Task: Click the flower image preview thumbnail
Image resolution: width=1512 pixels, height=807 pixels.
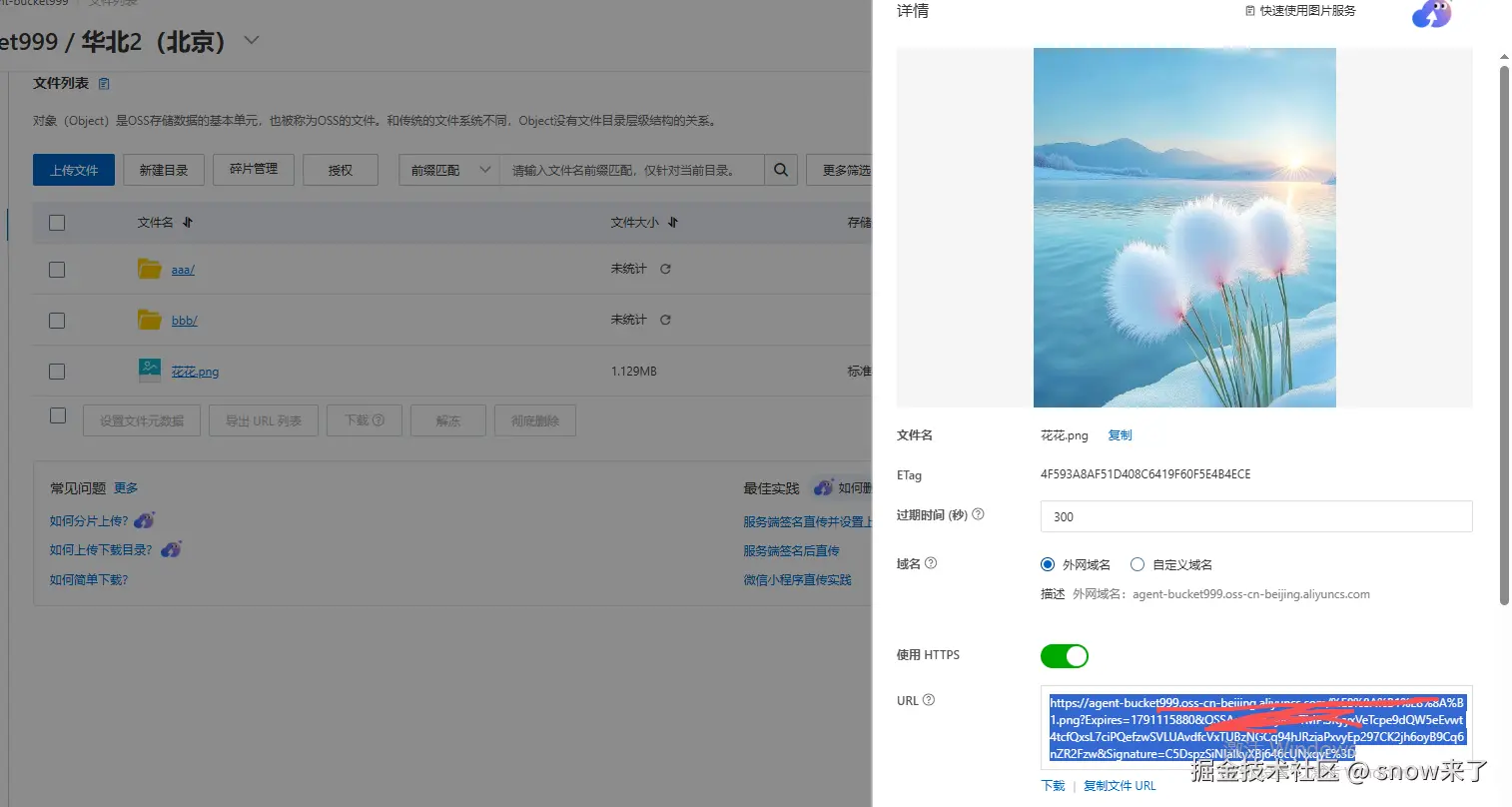Action: click(1184, 228)
